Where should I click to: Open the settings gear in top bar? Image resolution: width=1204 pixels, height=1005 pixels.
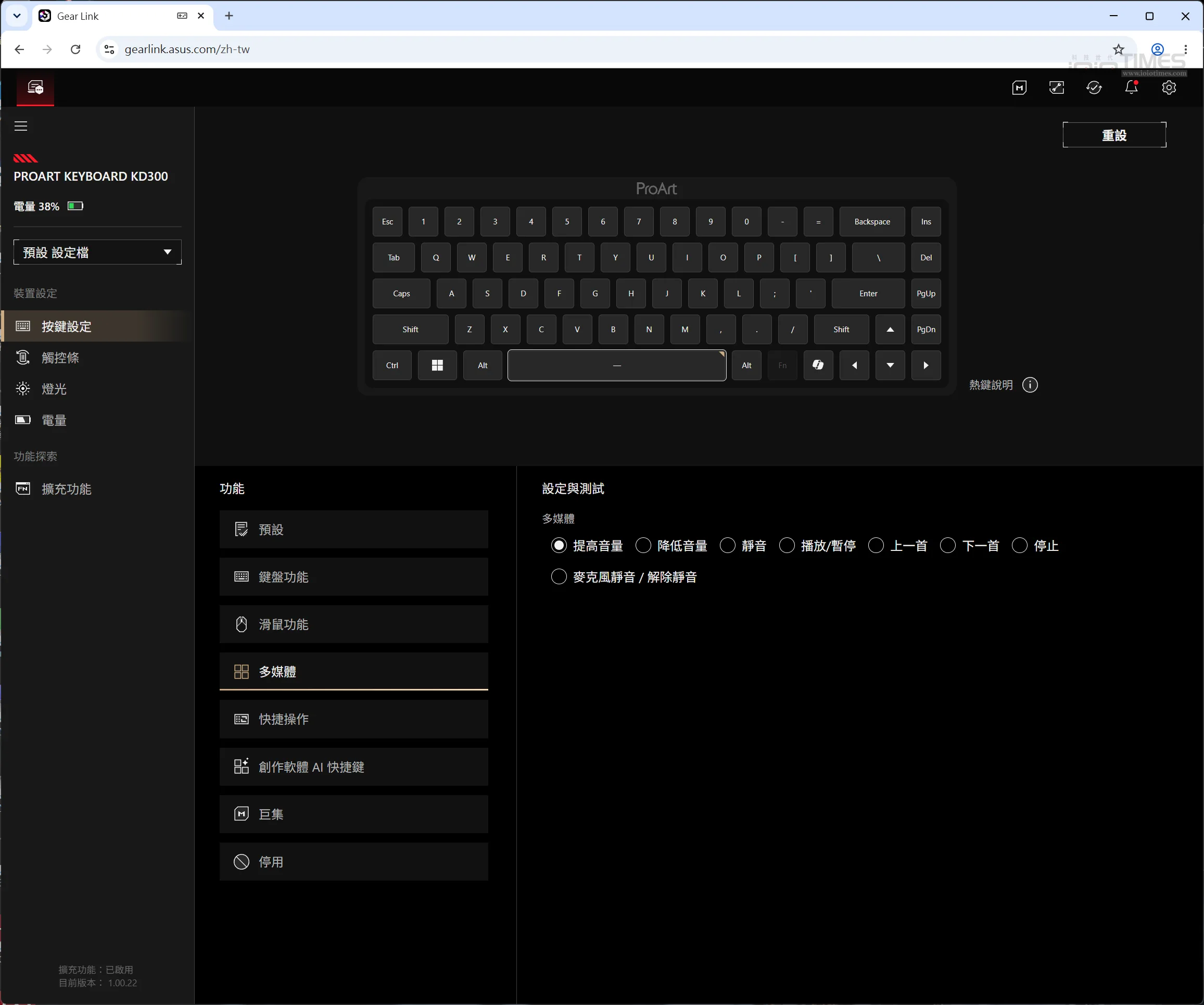1169,88
